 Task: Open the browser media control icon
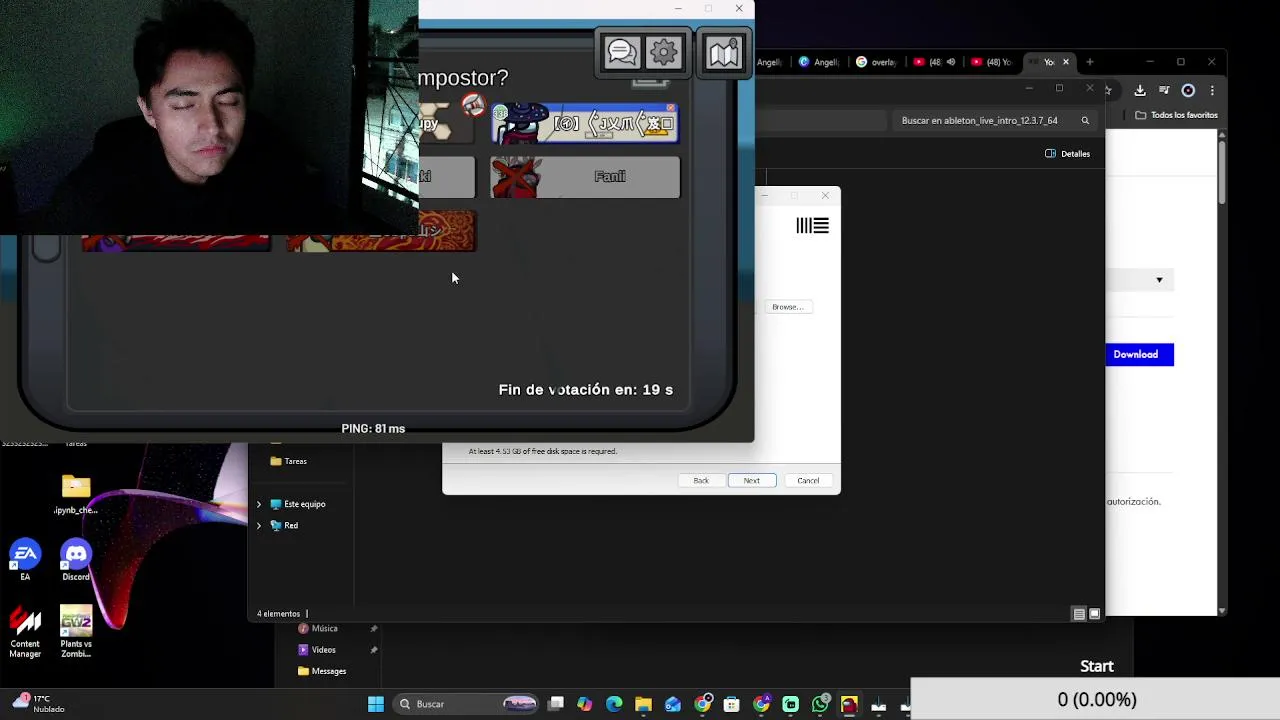point(1164,91)
